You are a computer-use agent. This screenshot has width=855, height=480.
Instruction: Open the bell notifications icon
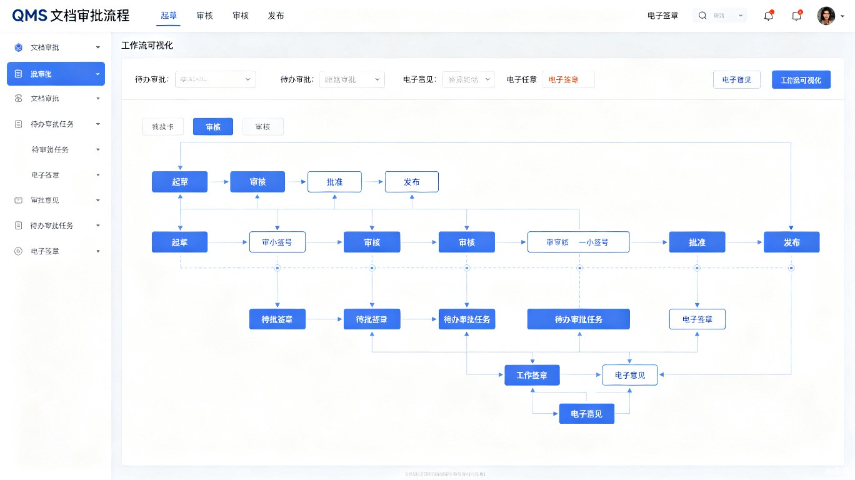point(768,16)
